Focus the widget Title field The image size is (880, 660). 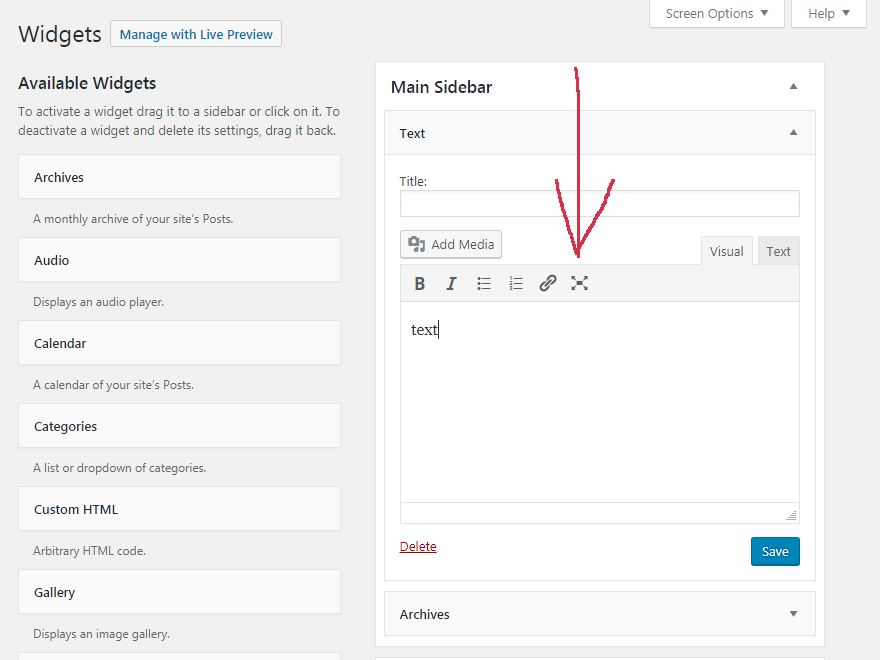click(599, 204)
